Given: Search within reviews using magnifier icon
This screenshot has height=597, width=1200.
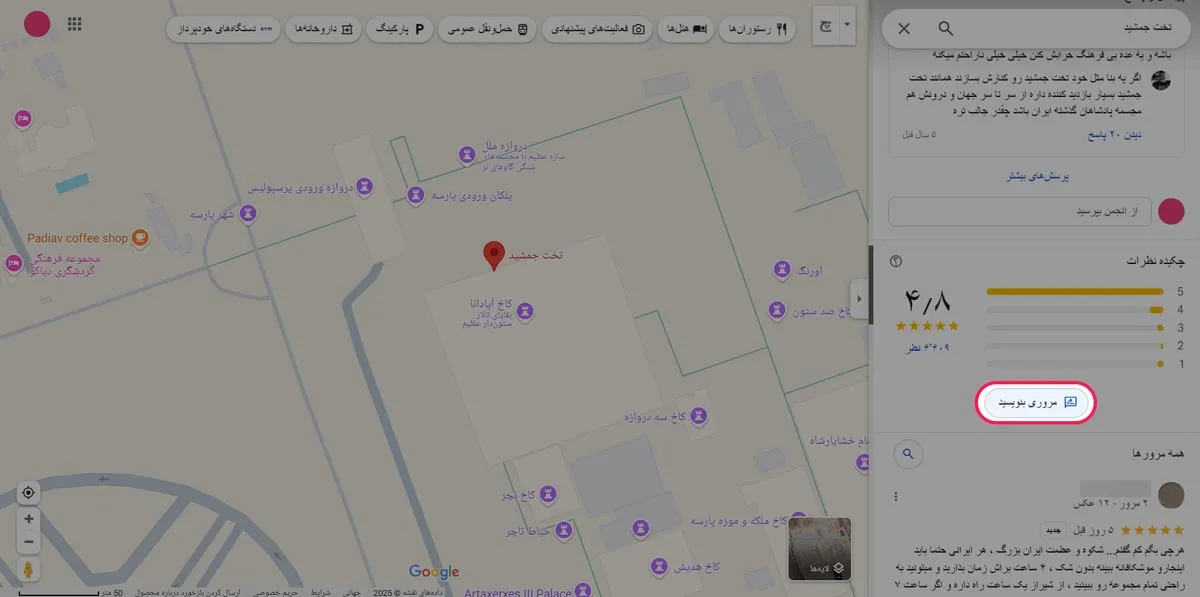Looking at the screenshot, I should (x=908, y=453).
